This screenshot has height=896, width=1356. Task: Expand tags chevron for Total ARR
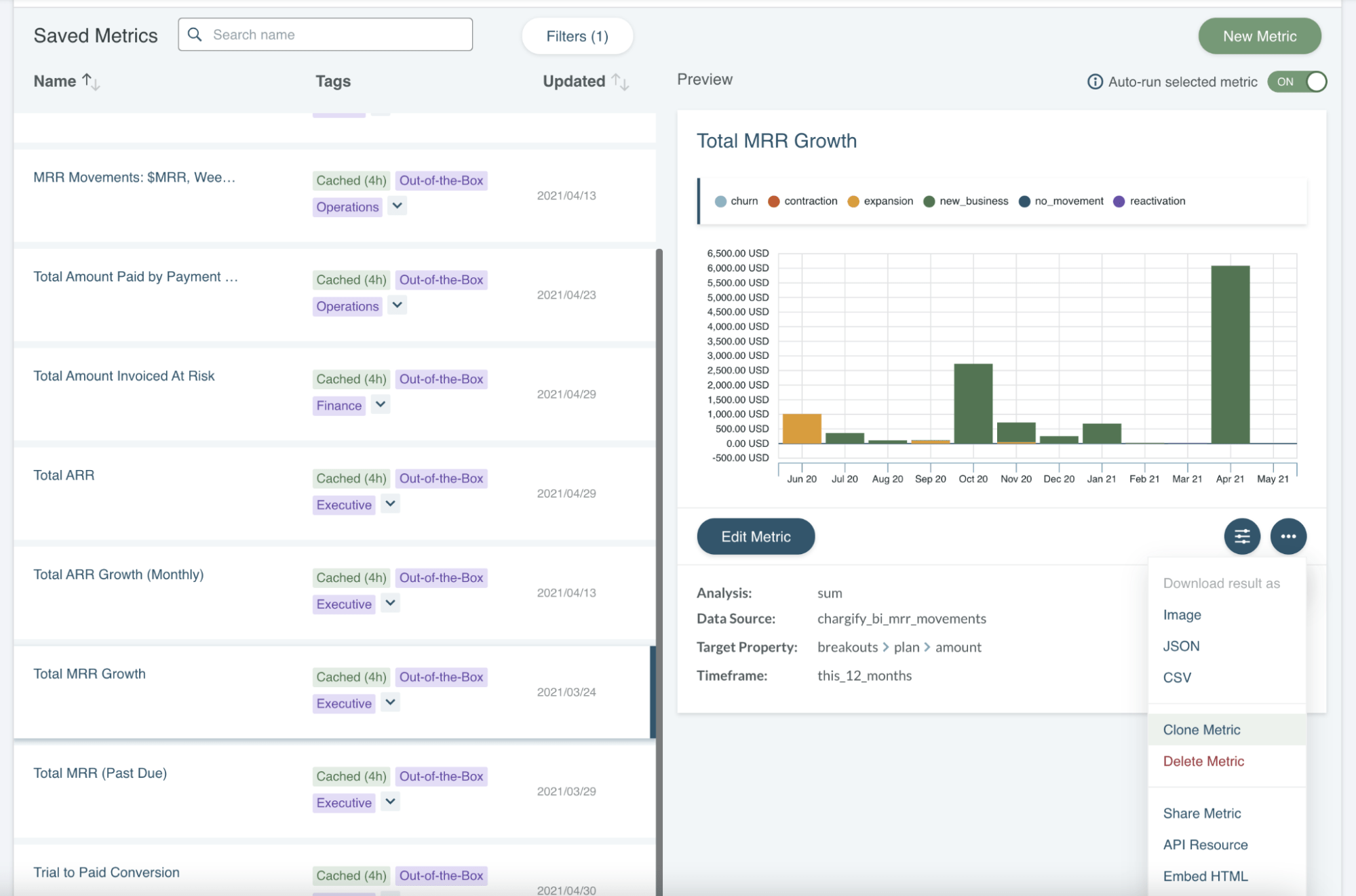(390, 504)
